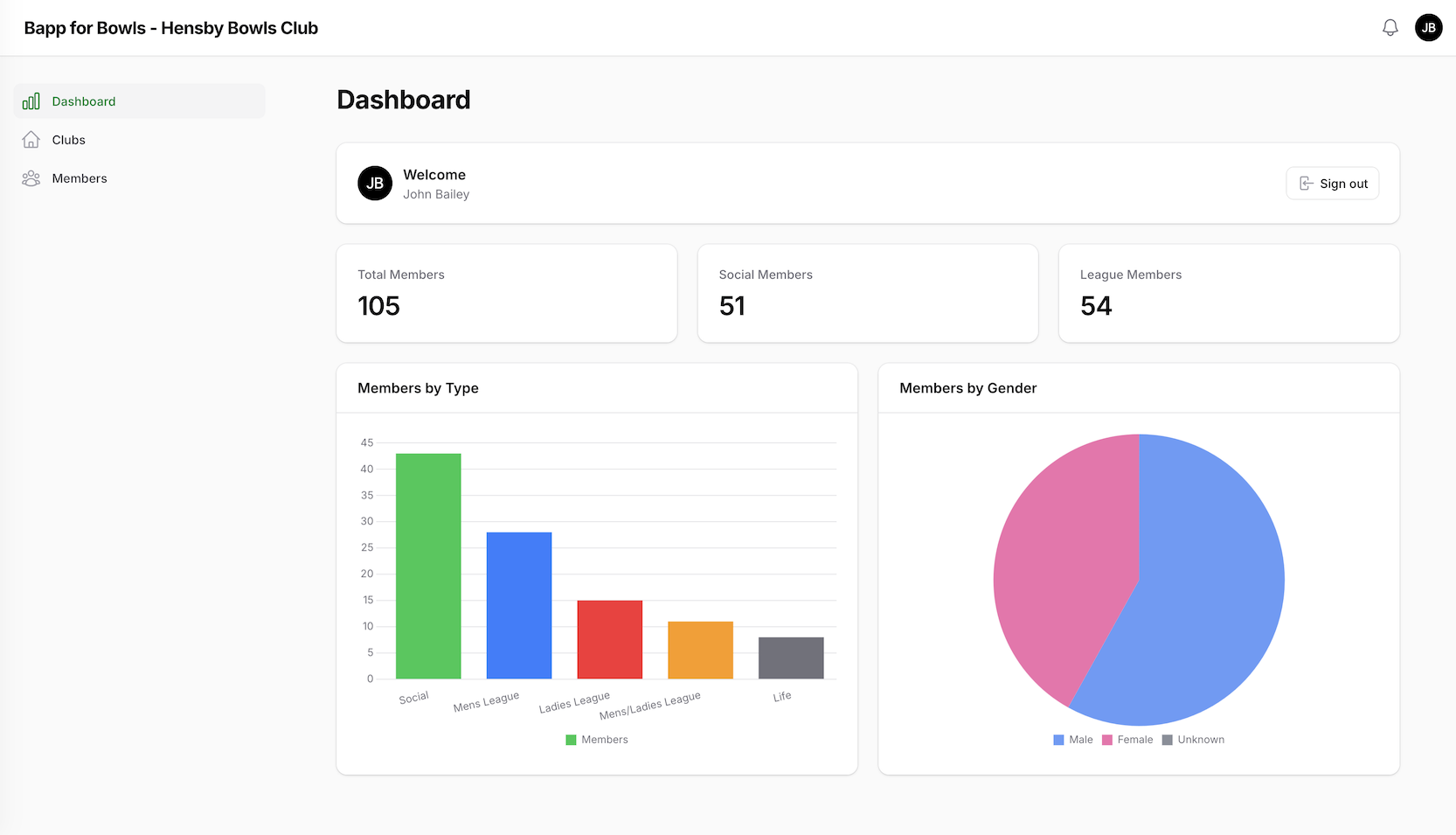Click the League Members stat card

(x=1228, y=293)
